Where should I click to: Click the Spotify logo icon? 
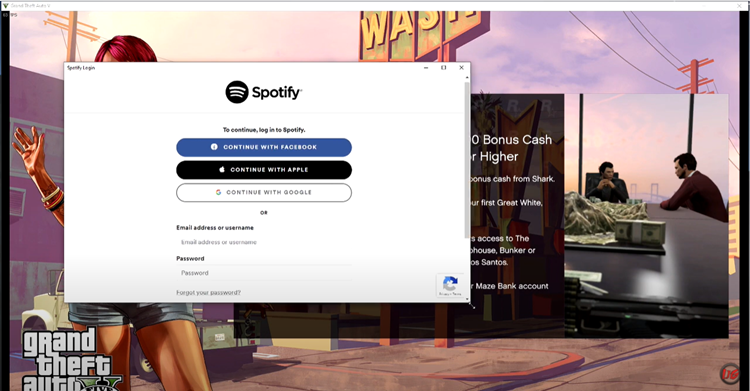(237, 92)
